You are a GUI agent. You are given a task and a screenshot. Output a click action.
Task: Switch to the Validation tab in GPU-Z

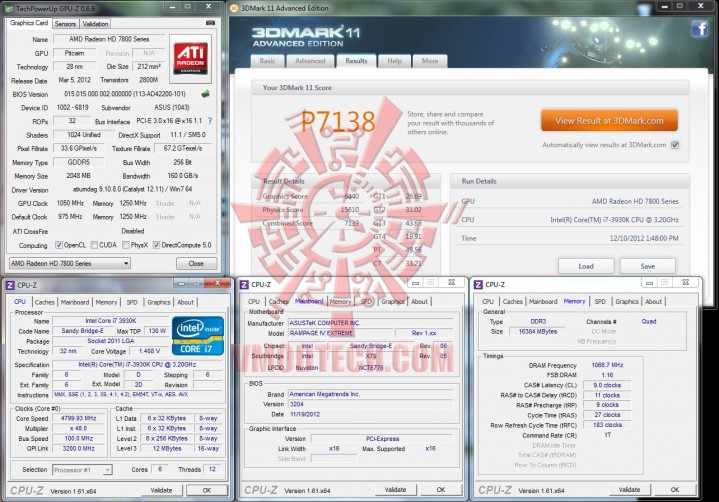(x=95, y=24)
